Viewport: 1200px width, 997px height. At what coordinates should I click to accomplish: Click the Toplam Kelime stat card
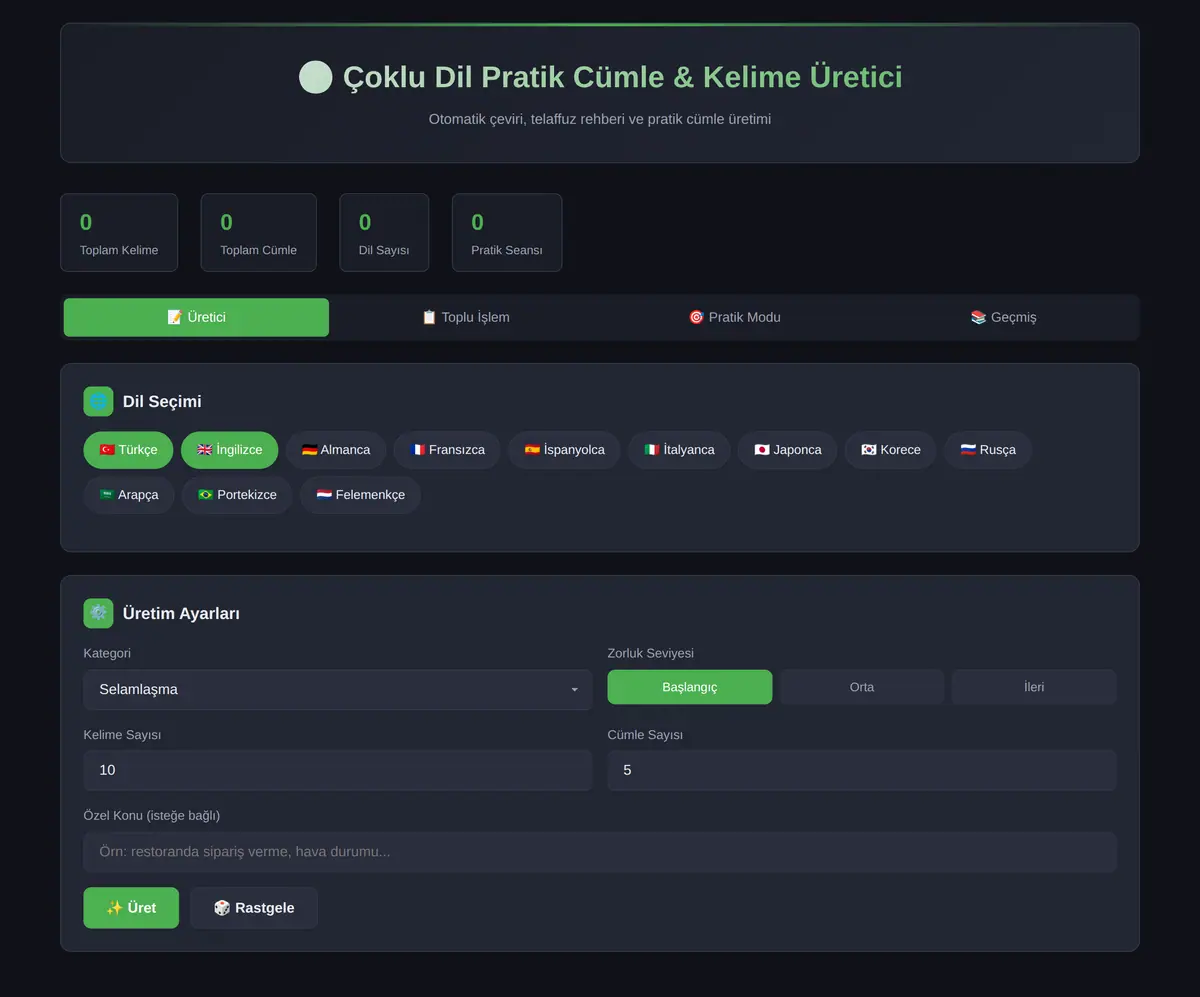[119, 233]
